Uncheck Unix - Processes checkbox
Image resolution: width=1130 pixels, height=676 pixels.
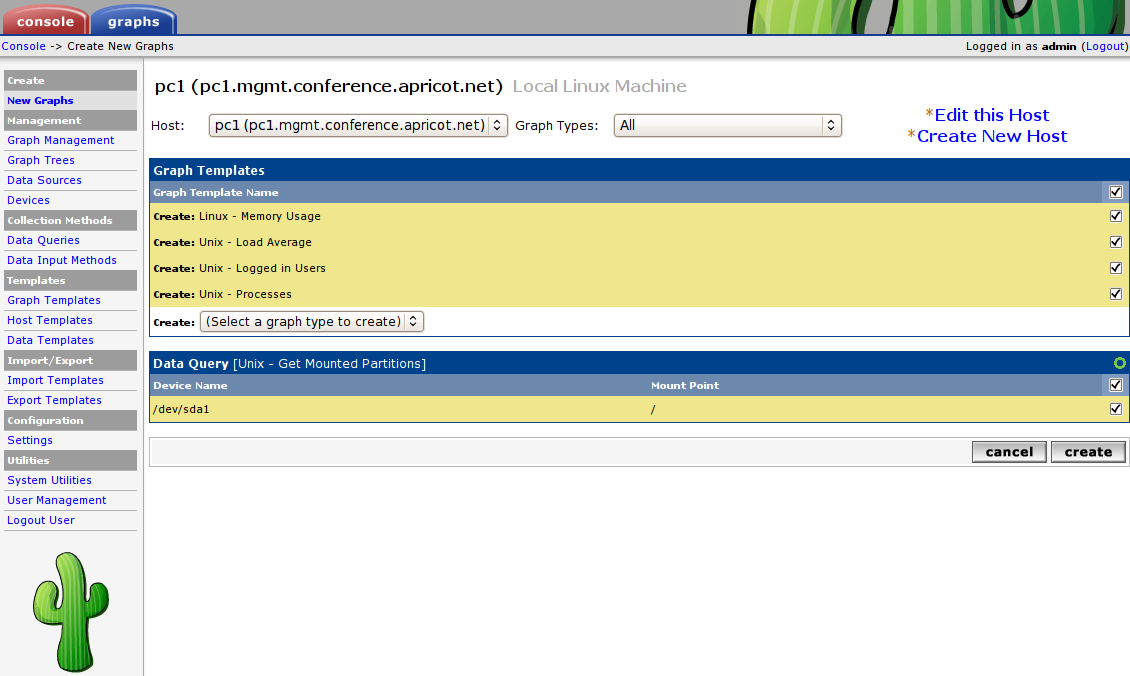(1115, 294)
